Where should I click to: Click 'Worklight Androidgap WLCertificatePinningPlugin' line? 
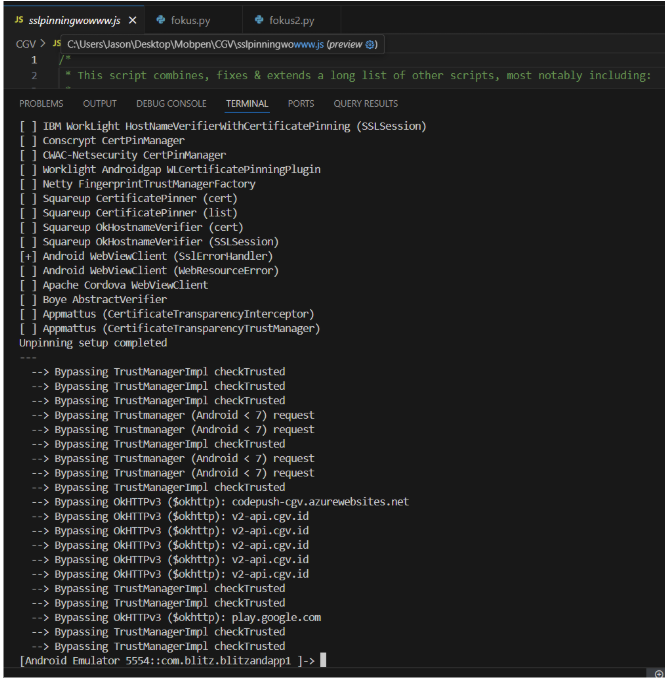(170, 169)
